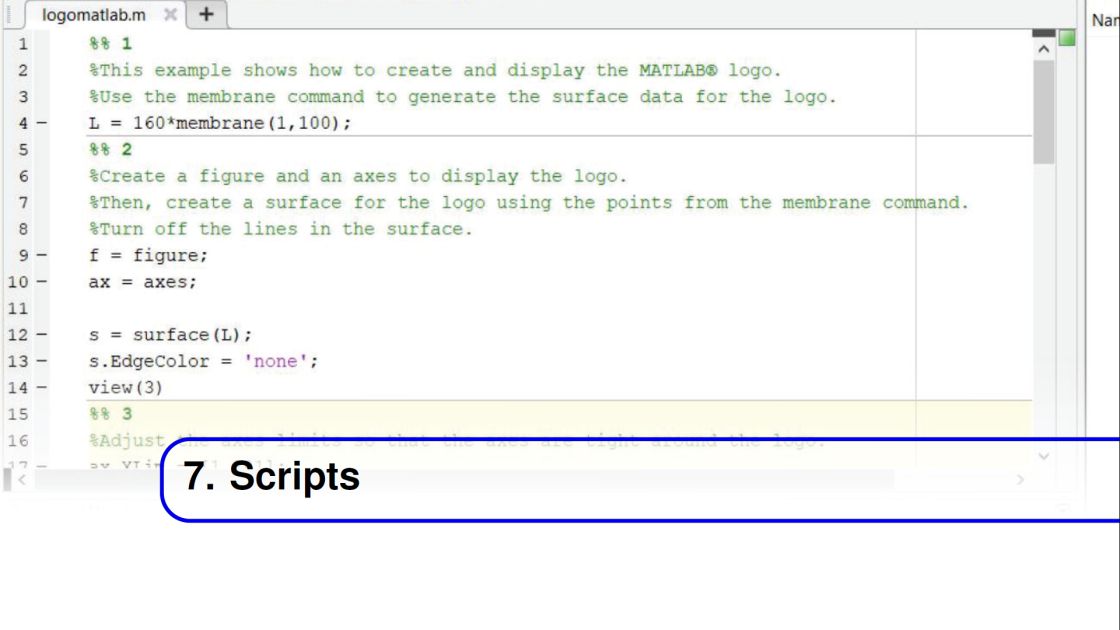The height and width of the screenshot is (630, 1120).
Task: Click the analyzer marker above the scrollbar
Action: pos(1044,33)
